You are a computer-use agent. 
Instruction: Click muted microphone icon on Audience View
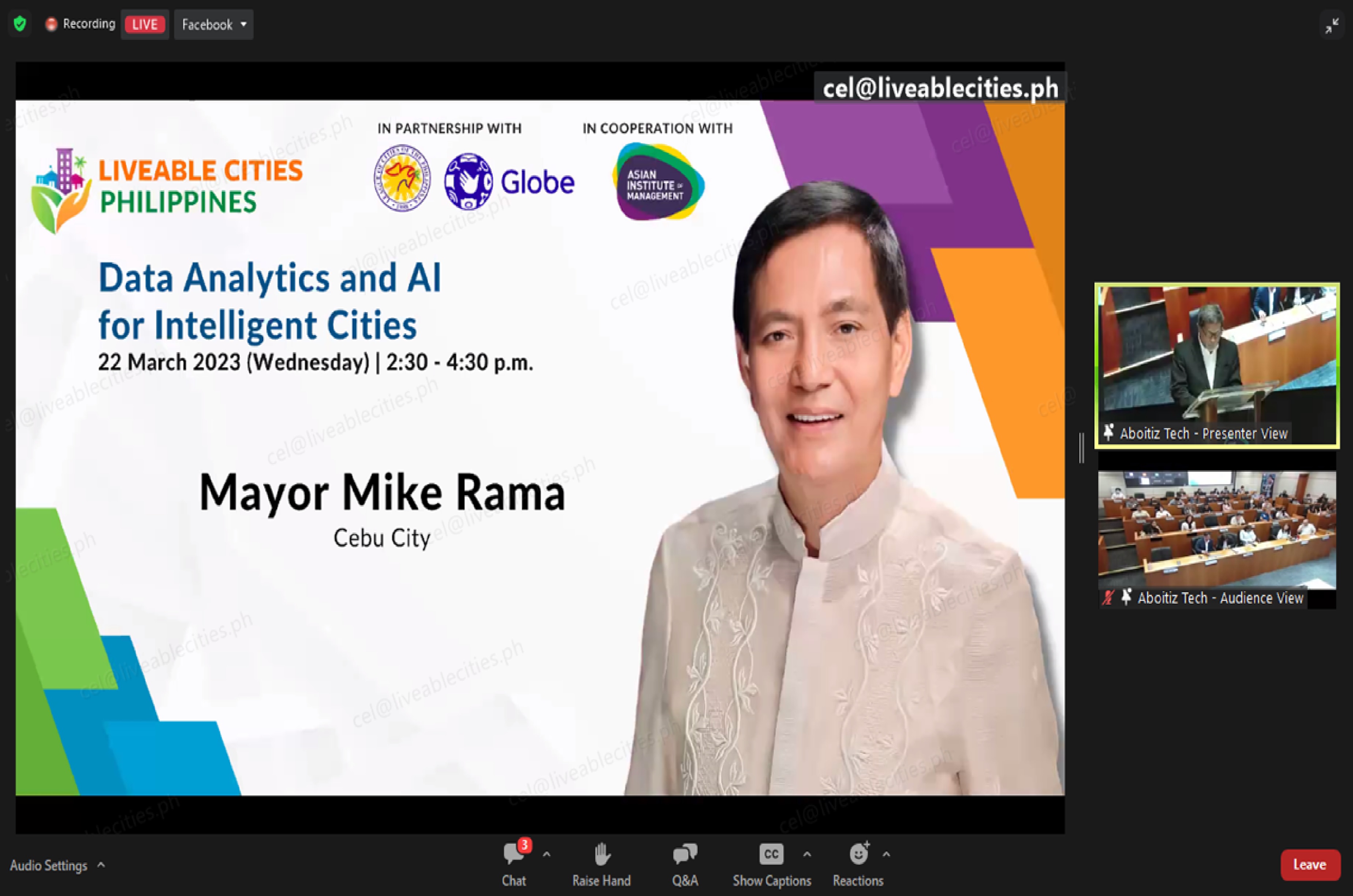1108,598
